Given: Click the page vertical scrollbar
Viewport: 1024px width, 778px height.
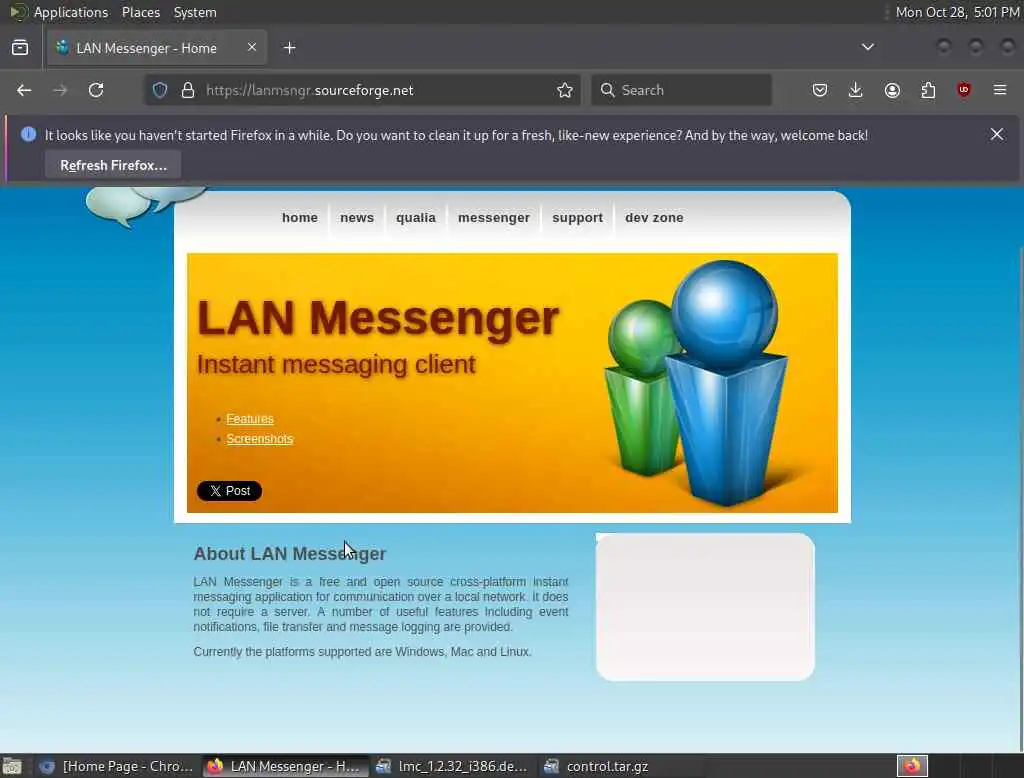Looking at the screenshot, I should [1021, 499].
